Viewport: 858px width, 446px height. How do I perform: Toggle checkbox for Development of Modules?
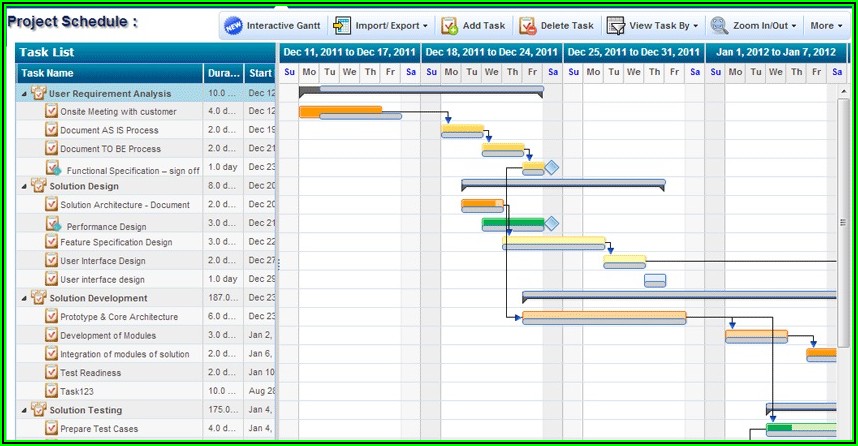tap(51, 334)
